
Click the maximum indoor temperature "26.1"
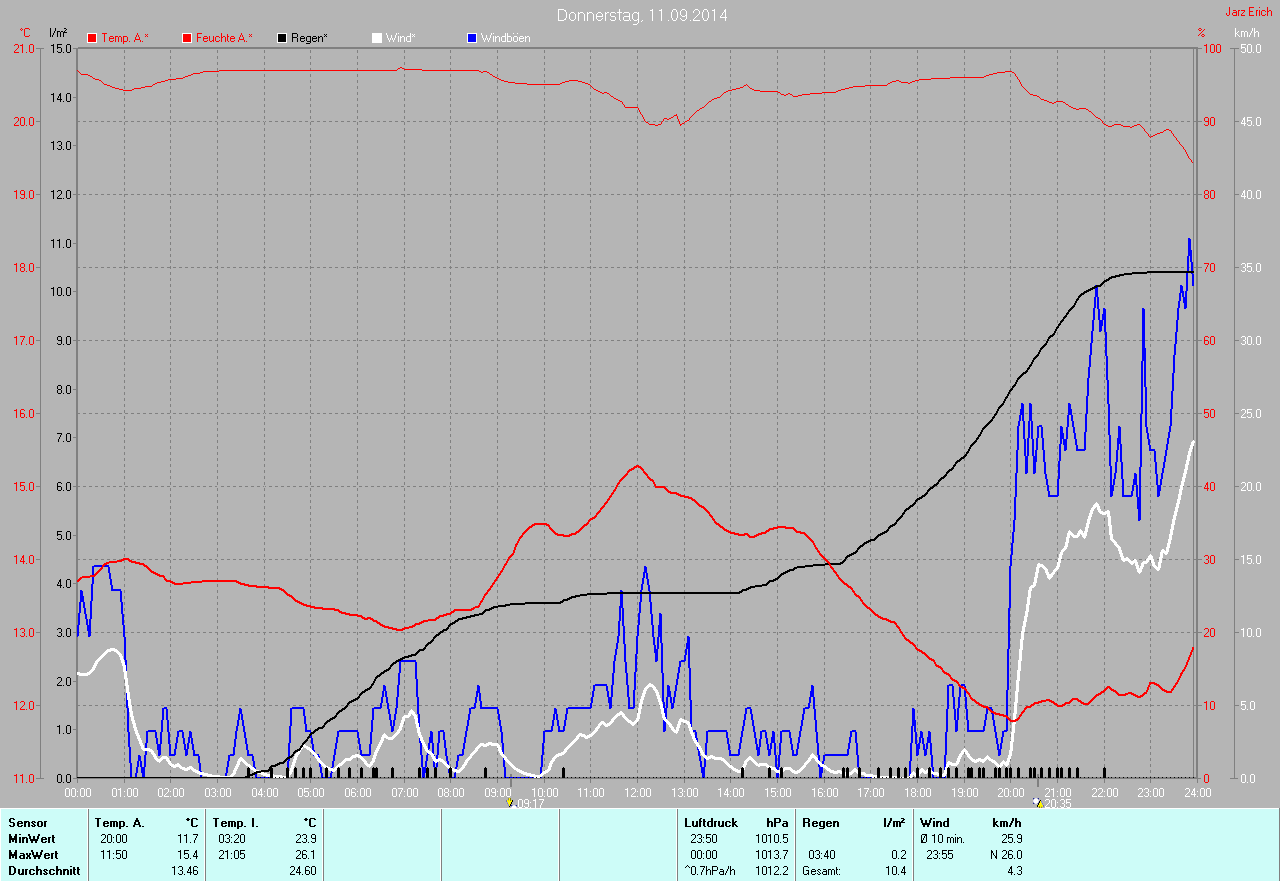pos(305,854)
